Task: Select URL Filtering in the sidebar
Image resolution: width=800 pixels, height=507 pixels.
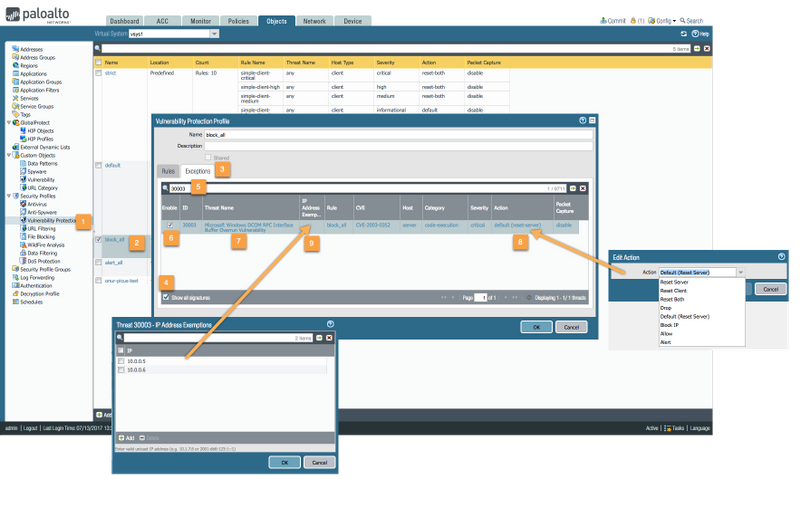Action: 41,229
